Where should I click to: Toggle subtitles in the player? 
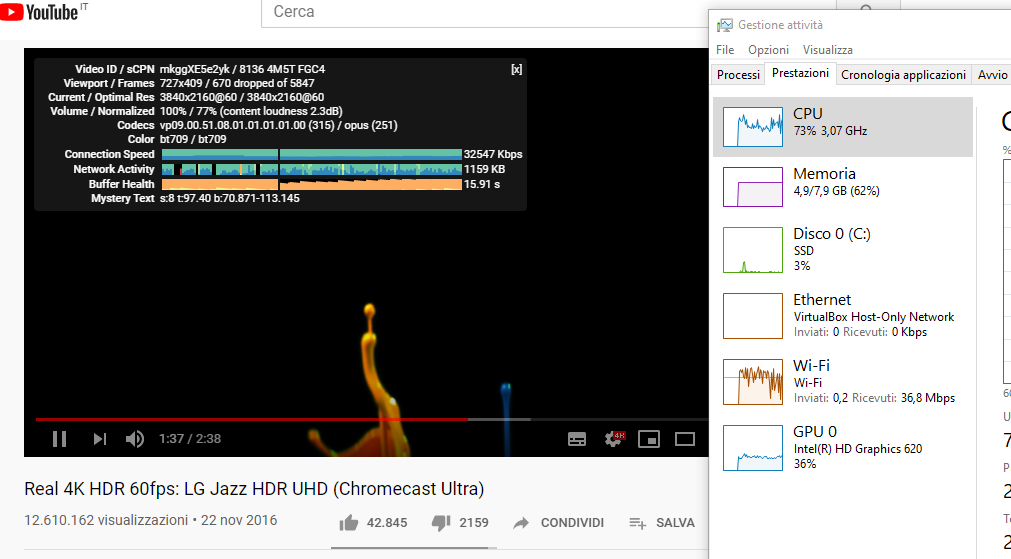coord(577,439)
